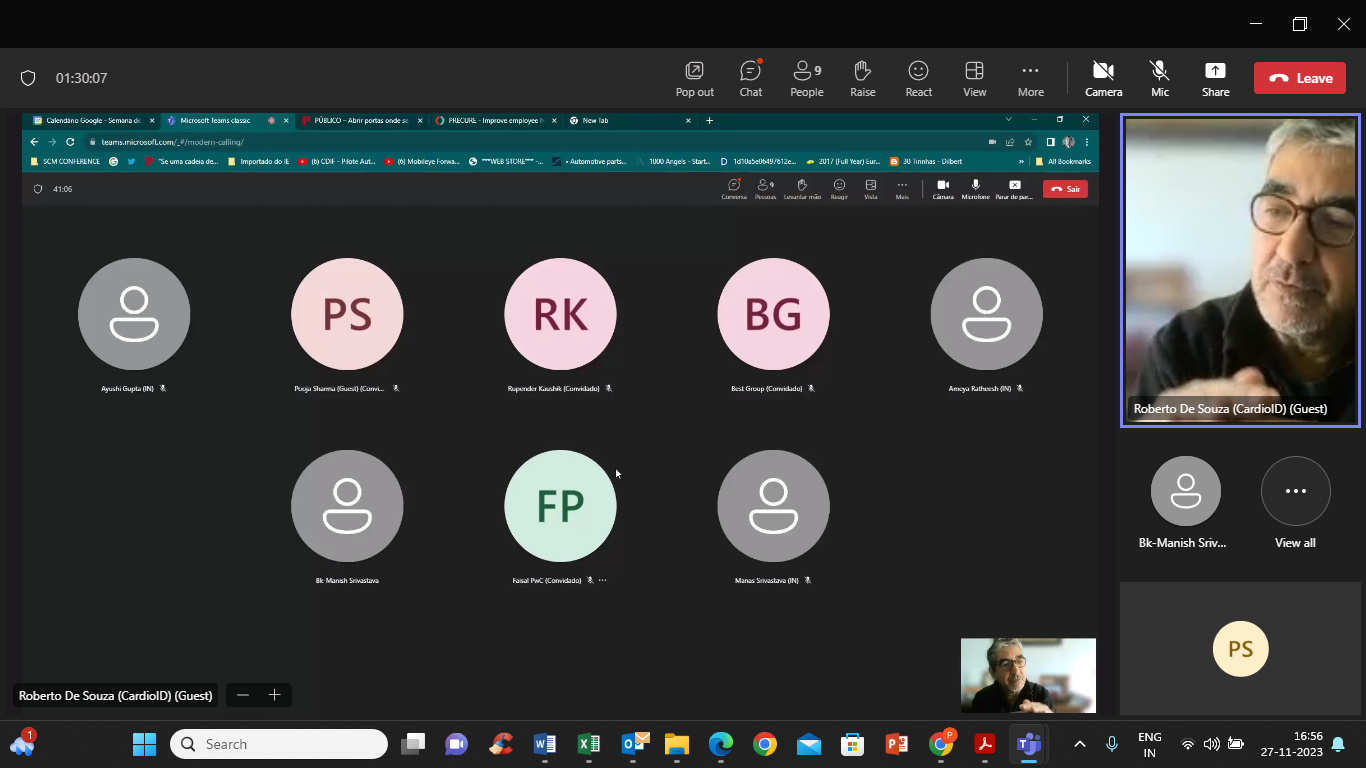
Task: Zoom in on shared content
Action: (274, 695)
